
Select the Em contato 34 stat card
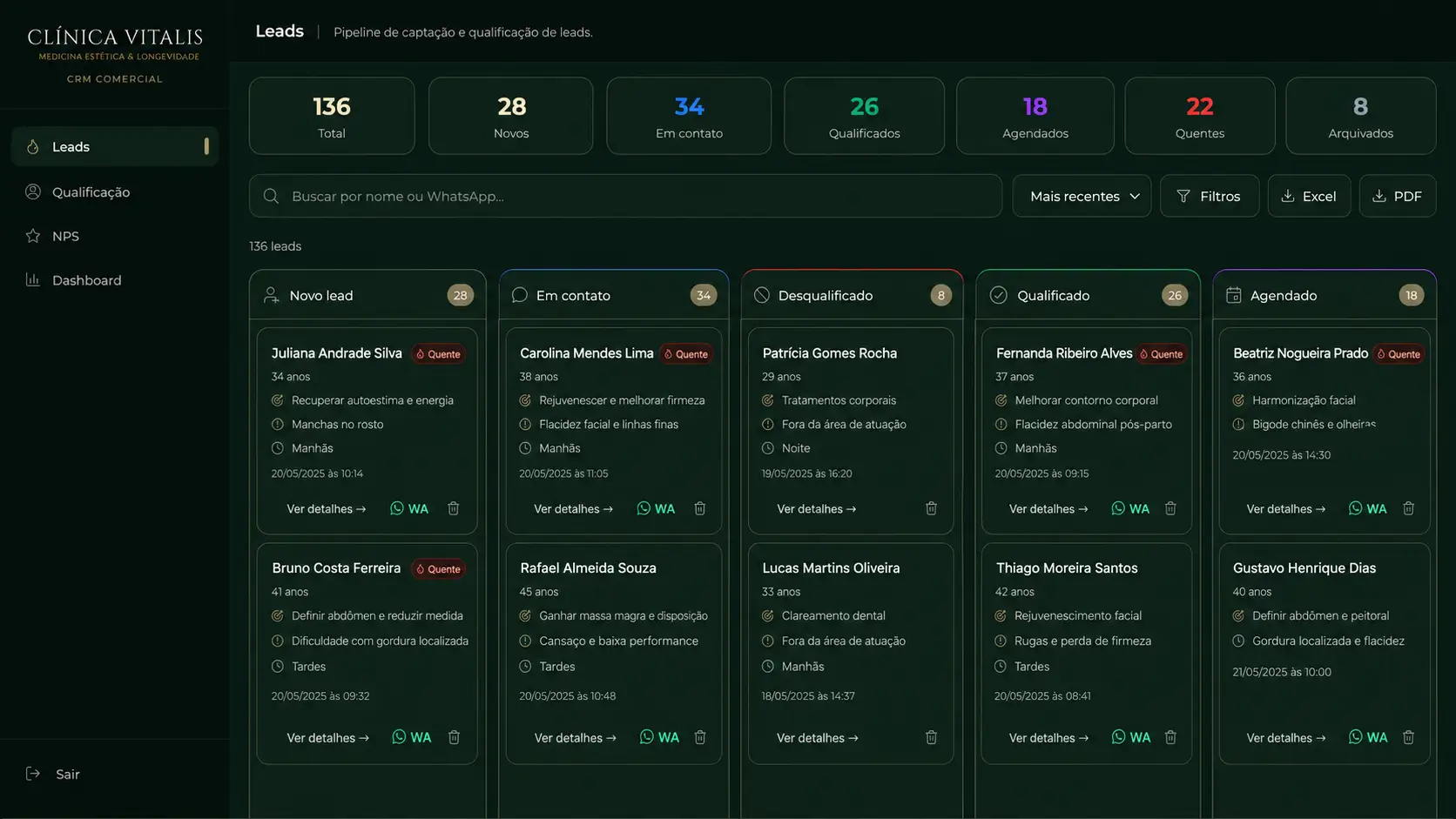(689, 116)
